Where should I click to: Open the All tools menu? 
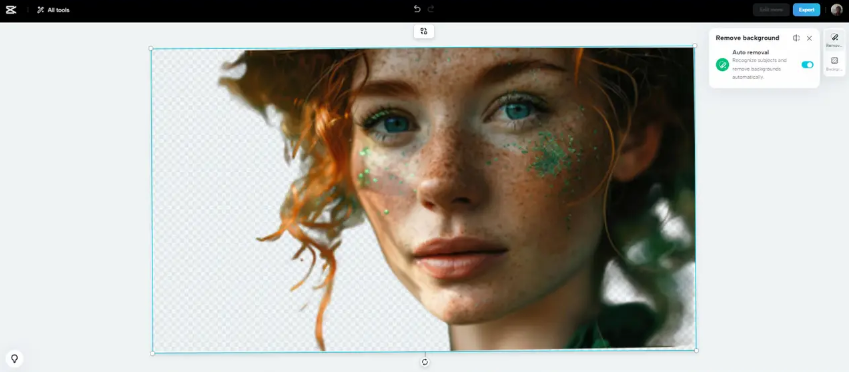coord(53,10)
